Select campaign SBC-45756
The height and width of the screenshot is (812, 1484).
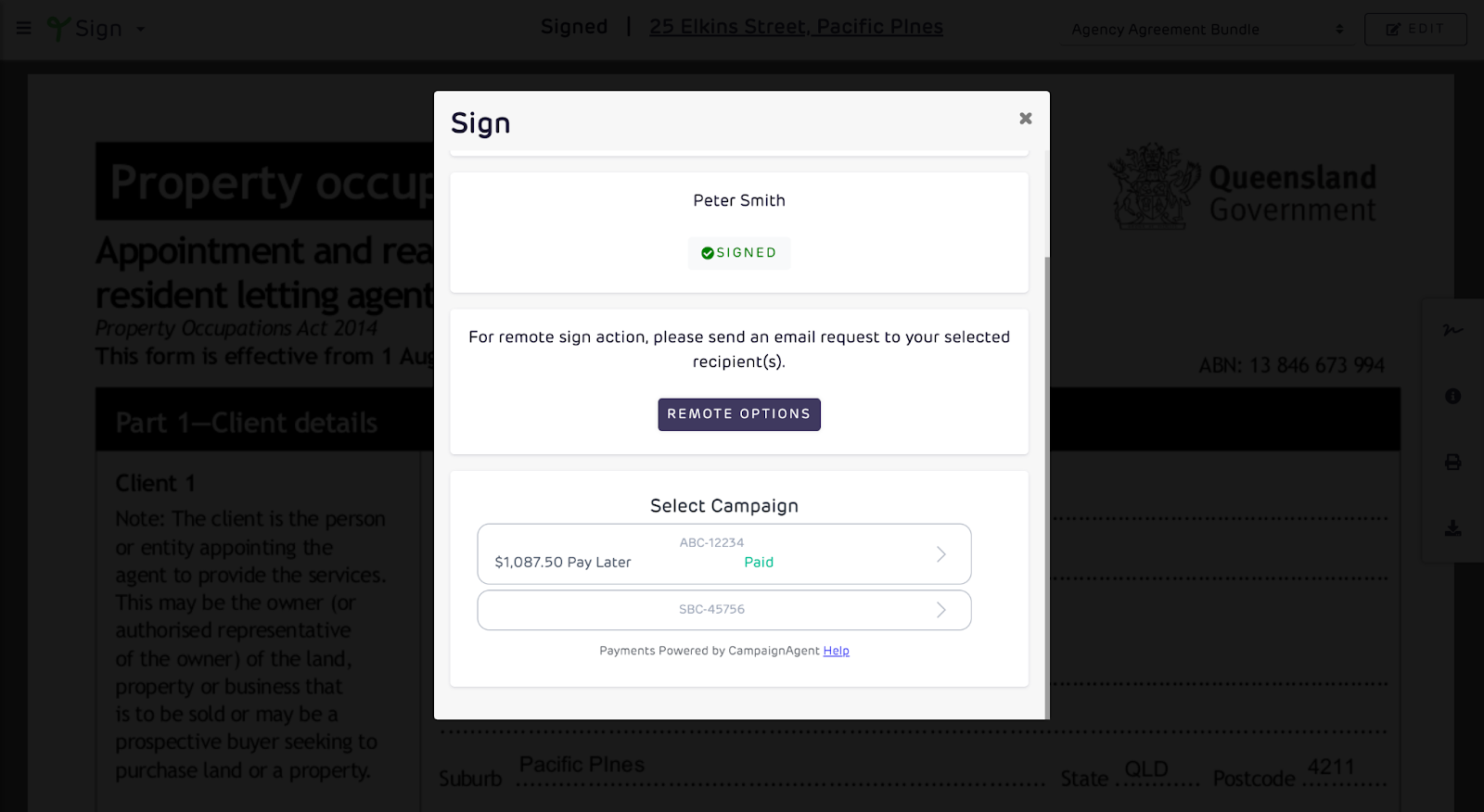coord(724,610)
